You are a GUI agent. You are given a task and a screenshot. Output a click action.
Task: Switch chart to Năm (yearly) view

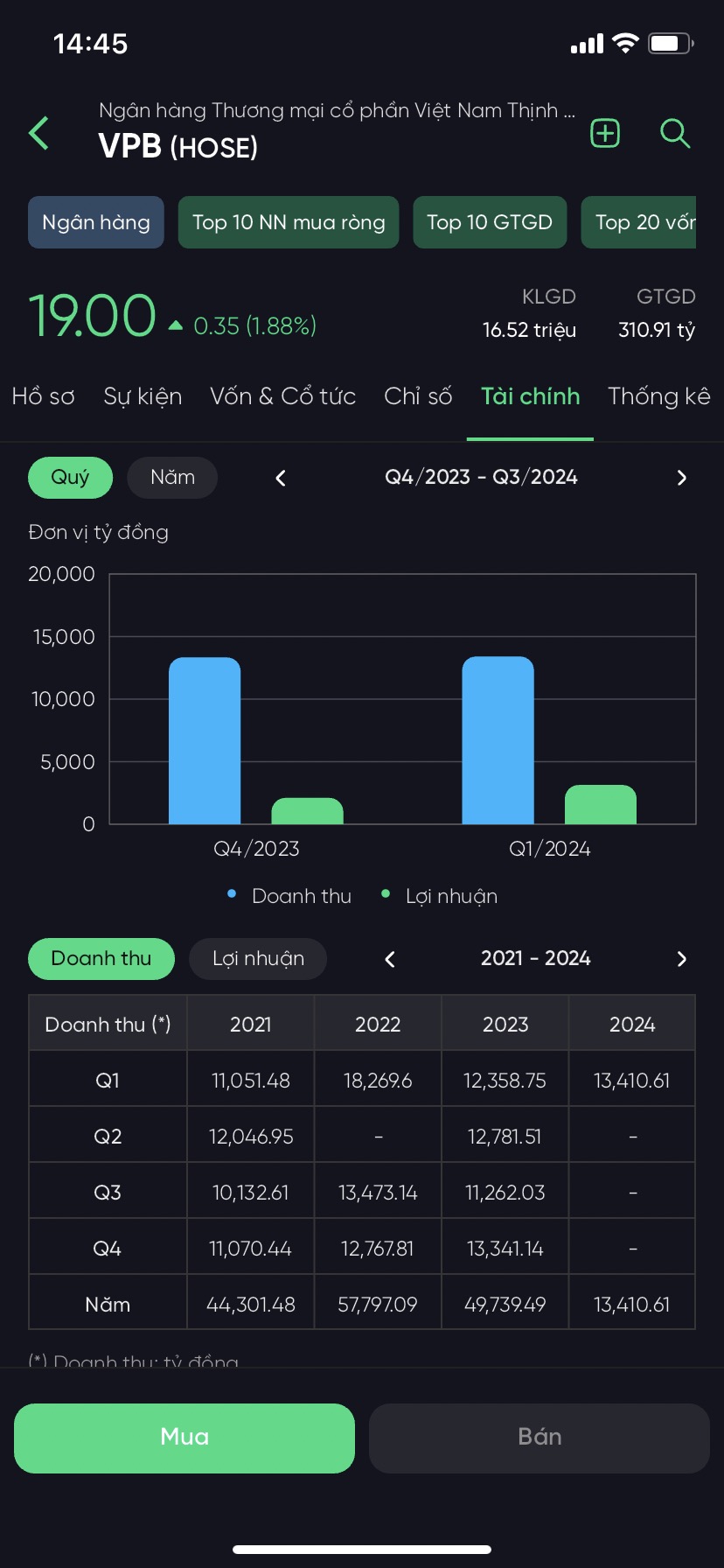coord(172,478)
